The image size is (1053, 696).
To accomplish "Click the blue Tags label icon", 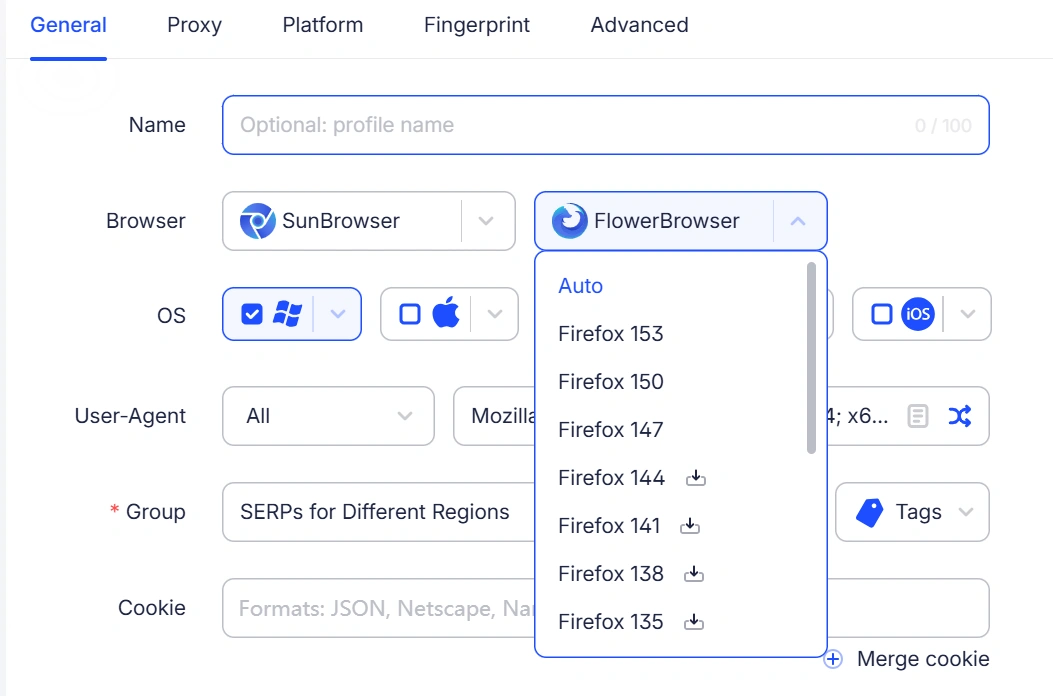I will point(870,513).
